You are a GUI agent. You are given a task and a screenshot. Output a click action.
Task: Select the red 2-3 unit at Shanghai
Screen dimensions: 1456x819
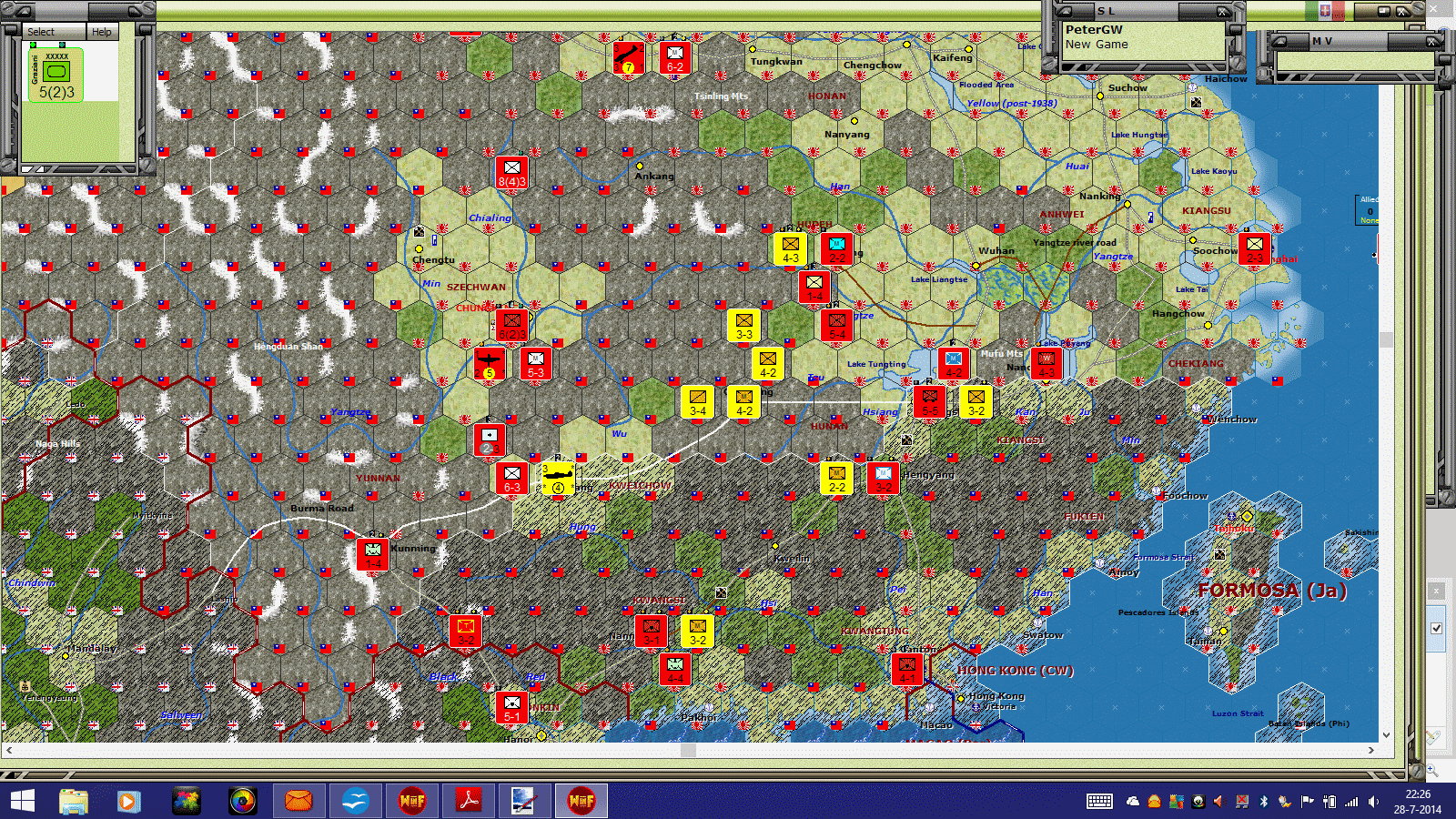point(1254,248)
